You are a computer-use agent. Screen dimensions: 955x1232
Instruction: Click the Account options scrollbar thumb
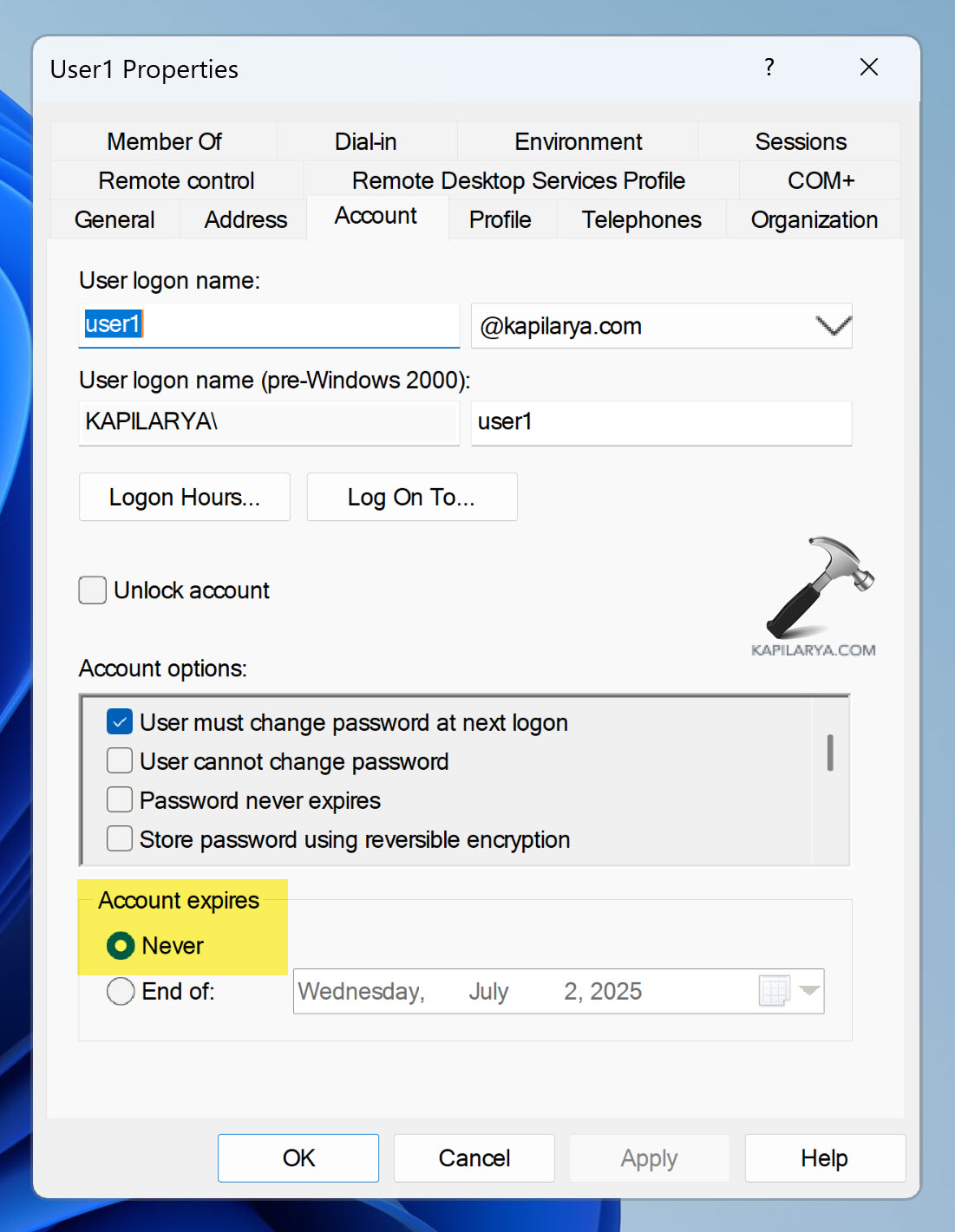coord(830,753)
